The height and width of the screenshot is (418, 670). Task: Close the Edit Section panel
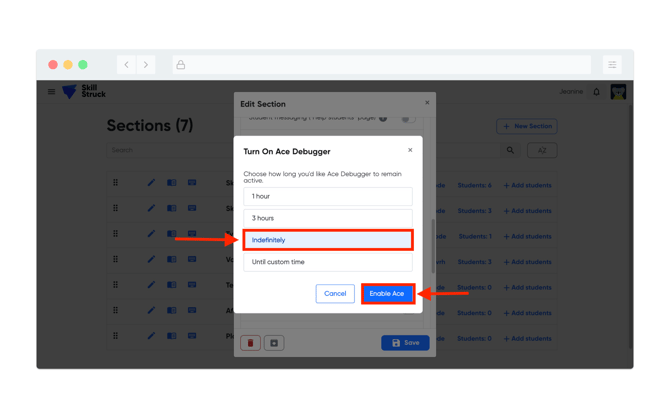427,102
